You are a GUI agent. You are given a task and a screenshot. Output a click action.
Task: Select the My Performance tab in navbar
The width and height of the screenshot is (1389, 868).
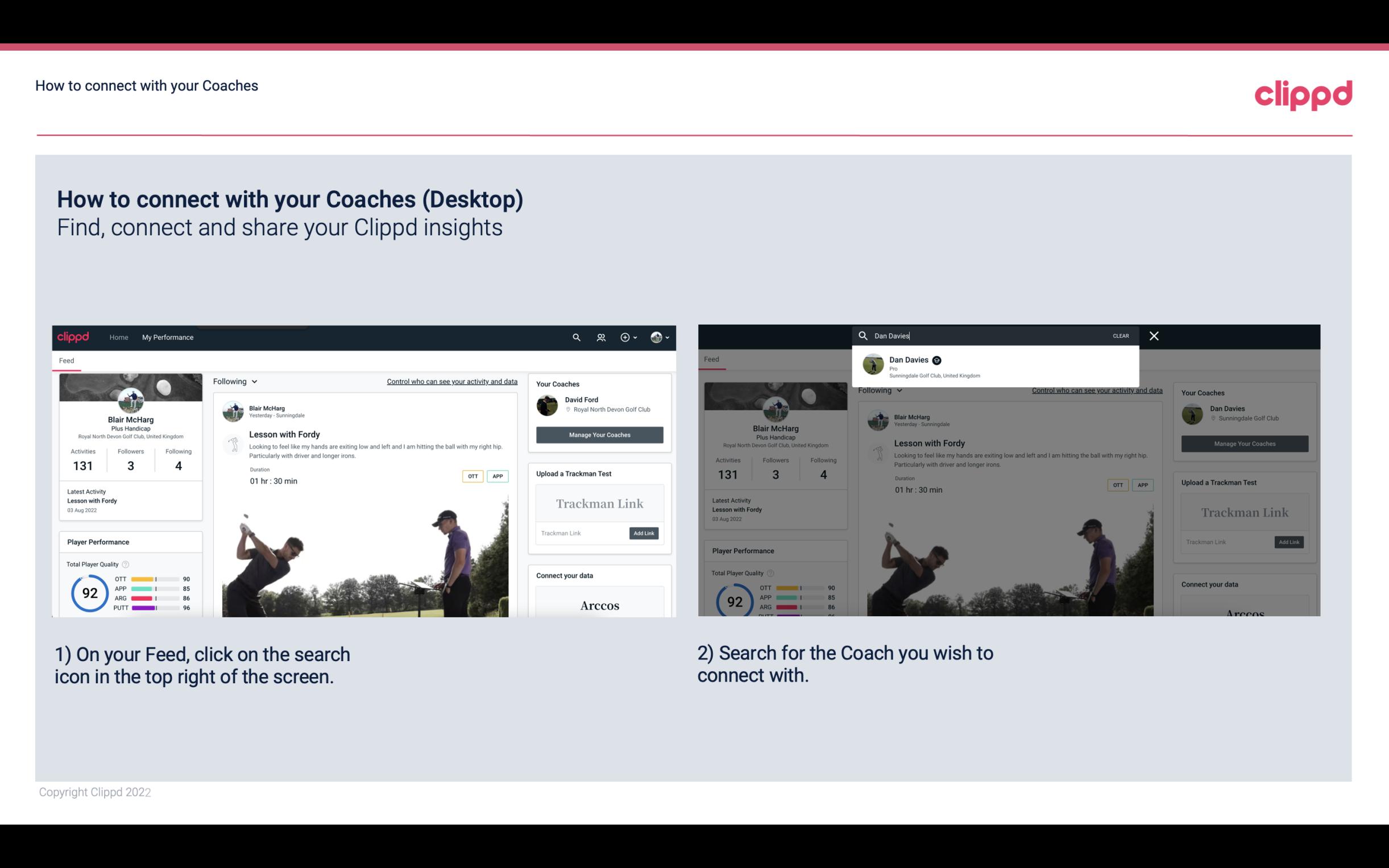(x=168, y=337)
